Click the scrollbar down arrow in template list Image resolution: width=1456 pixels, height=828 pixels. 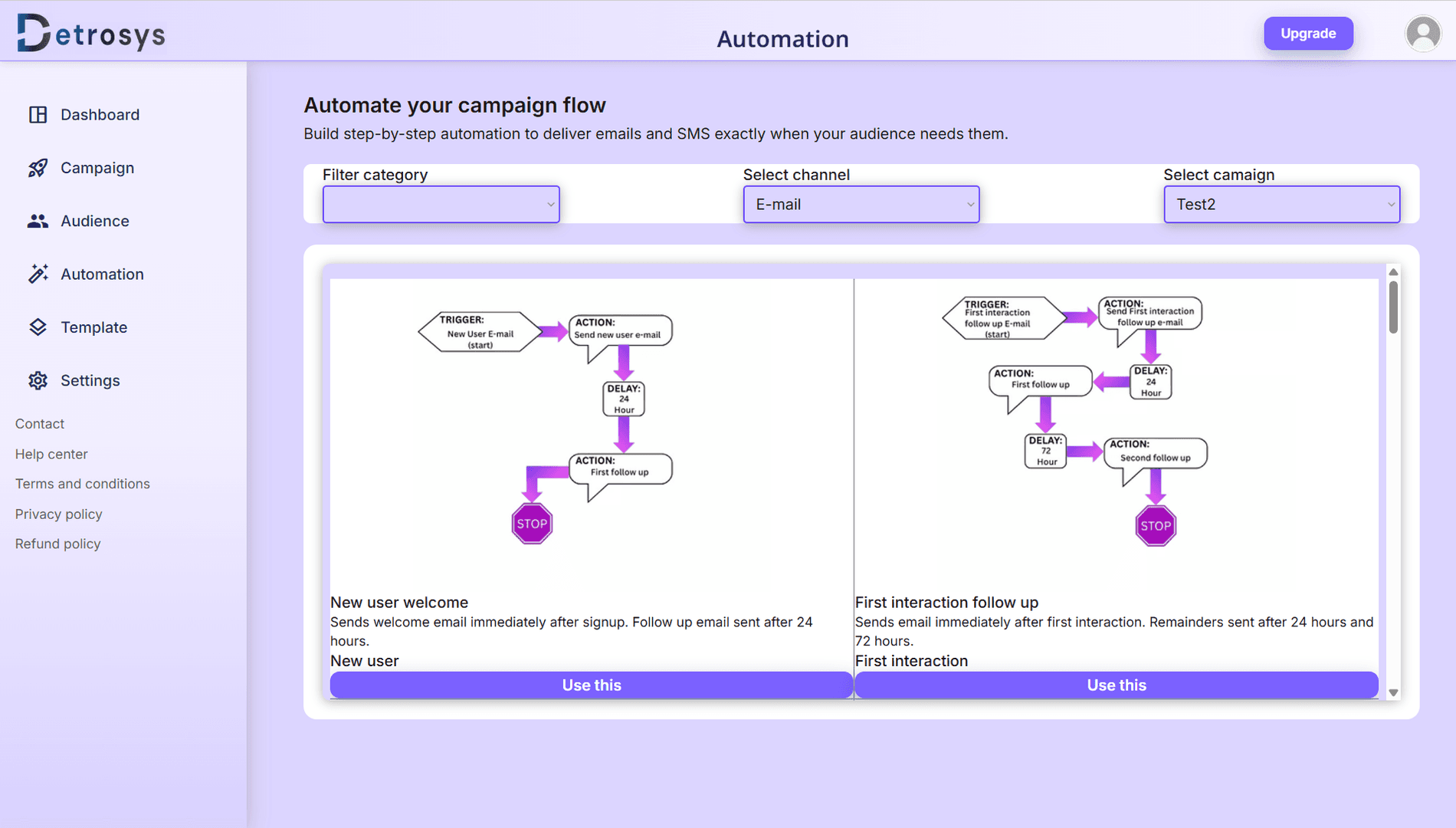(1393, 693)
